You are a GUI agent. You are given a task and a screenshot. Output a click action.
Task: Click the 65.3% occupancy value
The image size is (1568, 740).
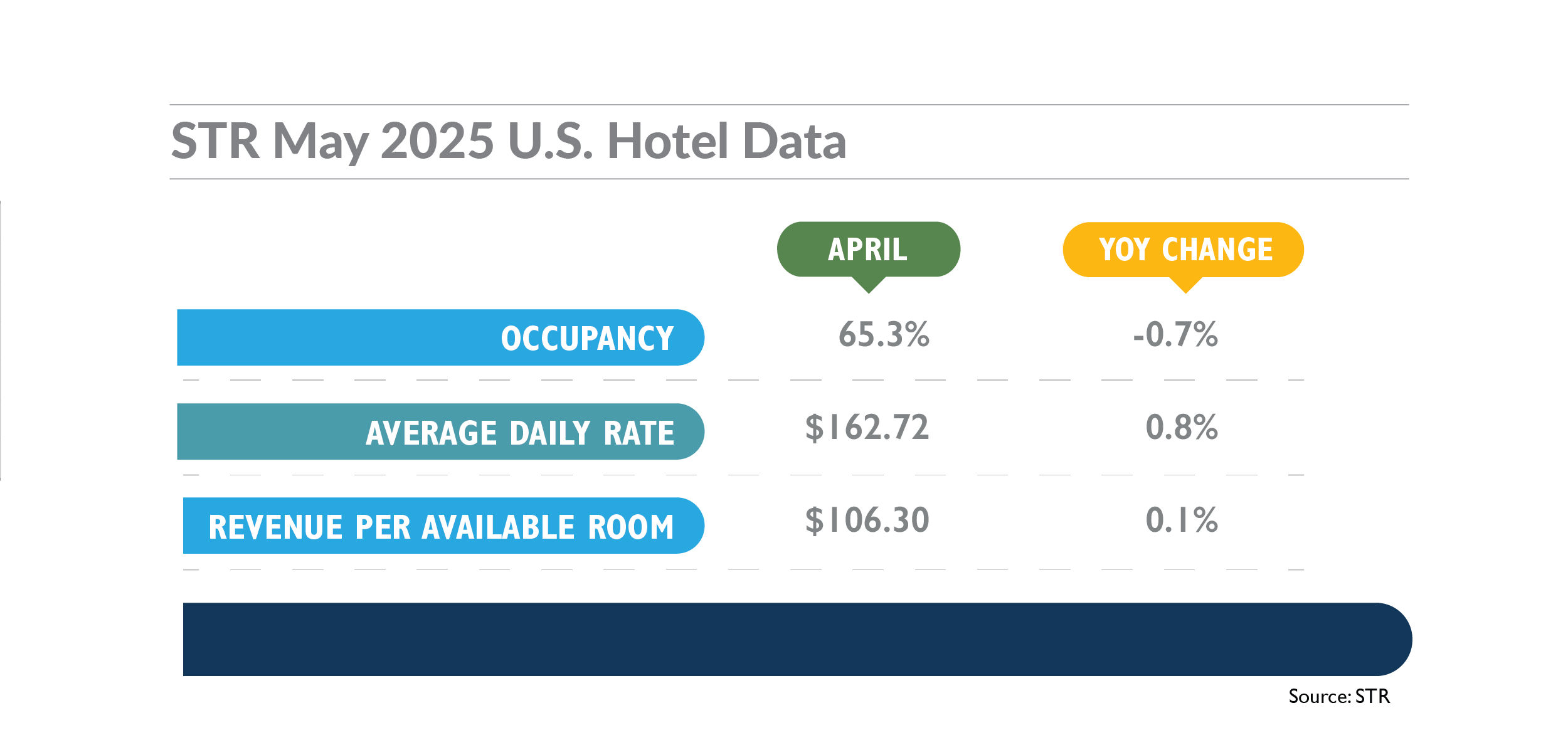click(x=884, y=334)
